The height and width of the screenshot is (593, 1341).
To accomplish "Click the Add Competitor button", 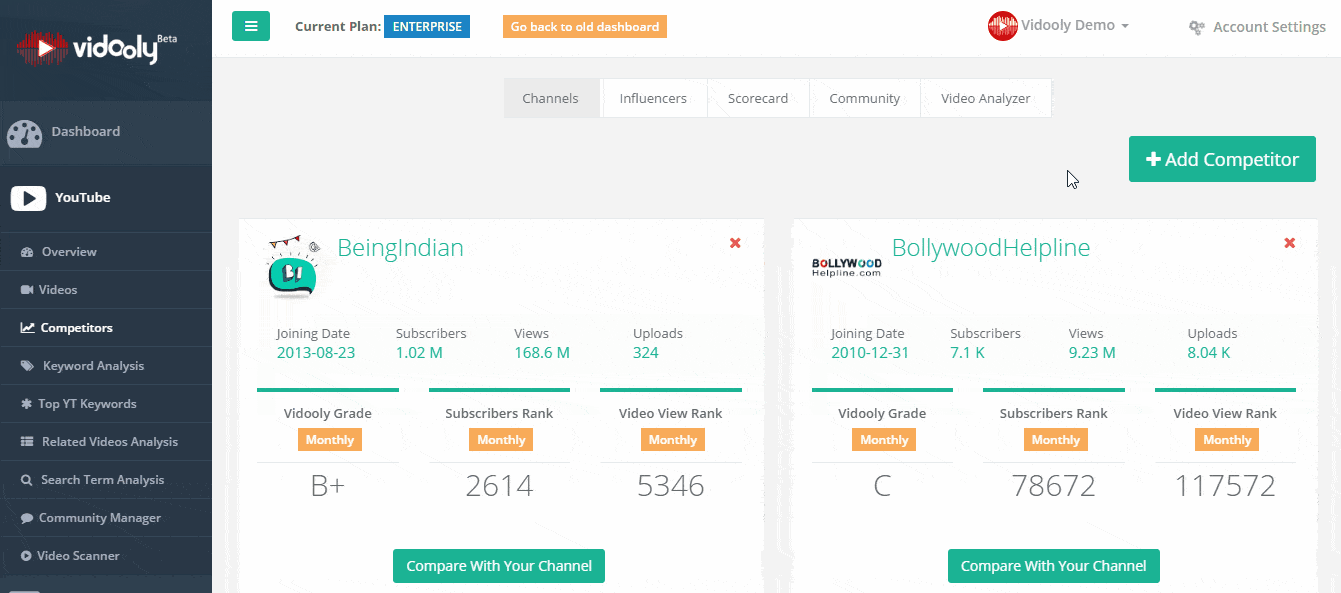I will [x=1222, y=159].
